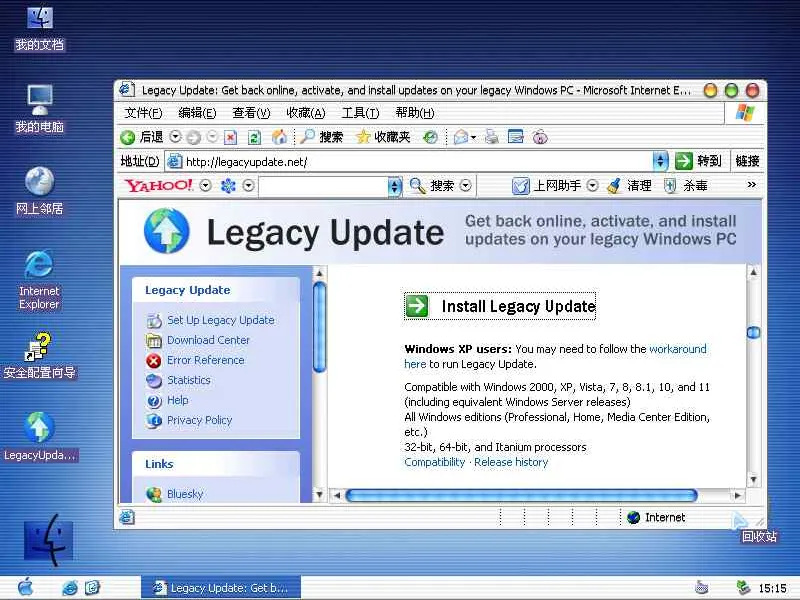Viewport: 800px width, 600px height.
Task: Click the Legacy Update globe logo
Action: 166,231
